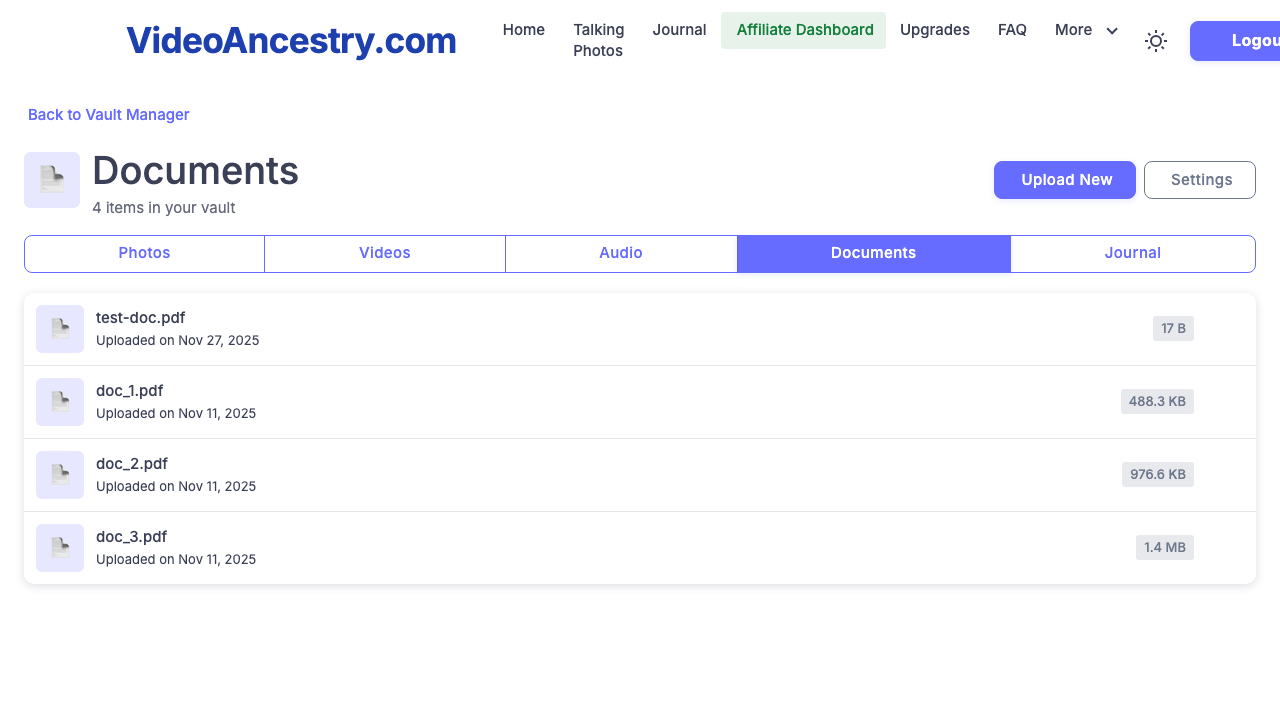Expand the More navigation dropdown
This screenshot has height=720, width=1280.
pyautogui.click(x=1086, y=30)
